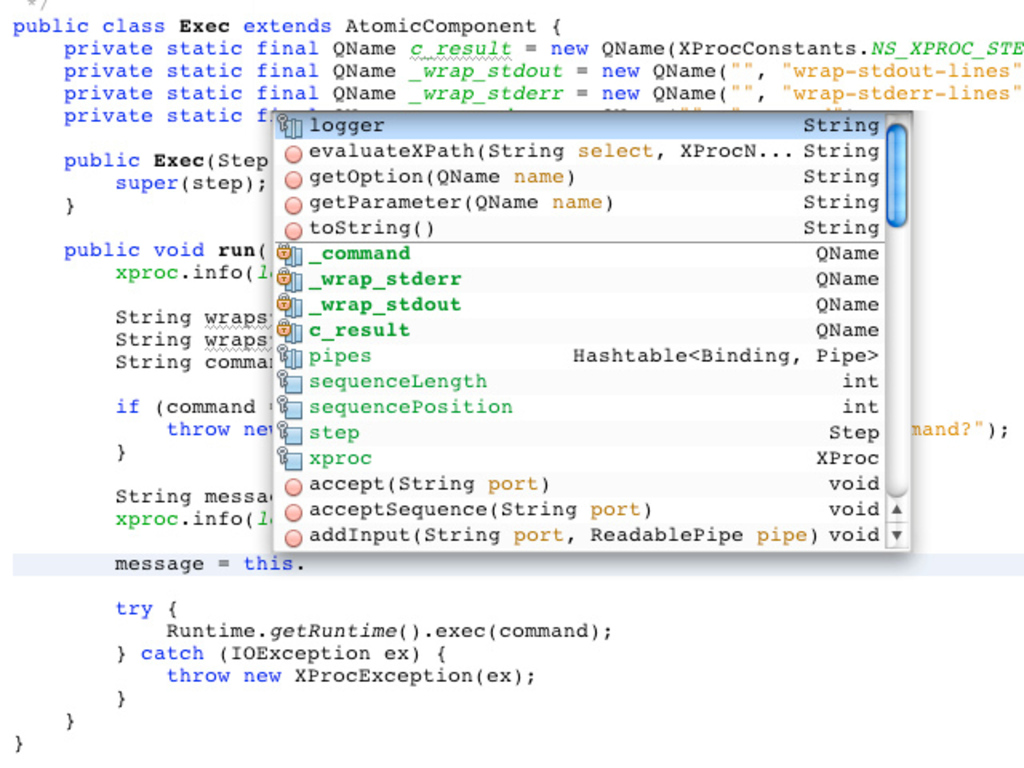Select the step suggestion of type Step
The height and width of the screenshot is (768, 1024).
(579, 432)
